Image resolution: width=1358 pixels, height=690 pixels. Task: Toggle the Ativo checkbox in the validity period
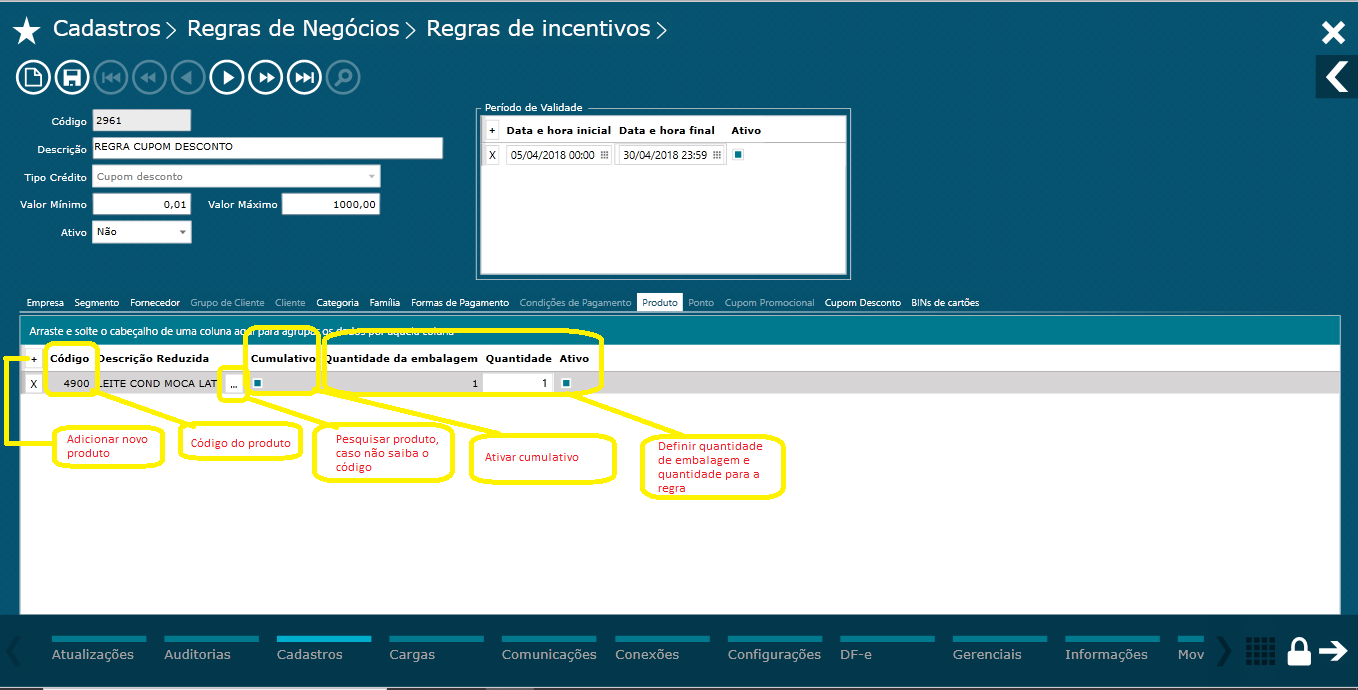coord(738,154)
